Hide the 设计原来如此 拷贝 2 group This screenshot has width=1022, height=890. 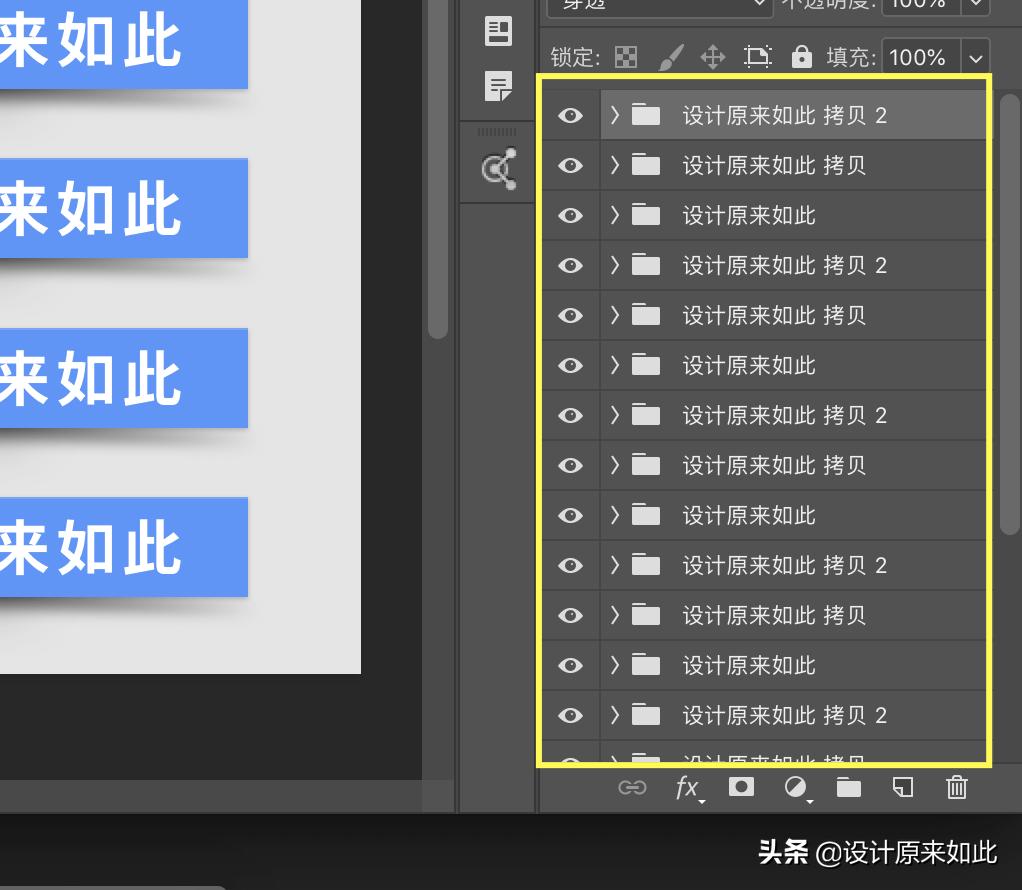coord(570,115)
